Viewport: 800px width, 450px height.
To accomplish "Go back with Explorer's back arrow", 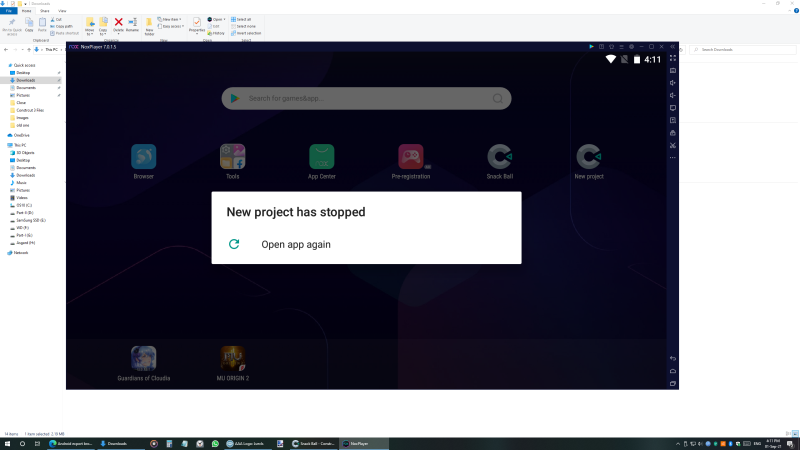I will point(6,49).
